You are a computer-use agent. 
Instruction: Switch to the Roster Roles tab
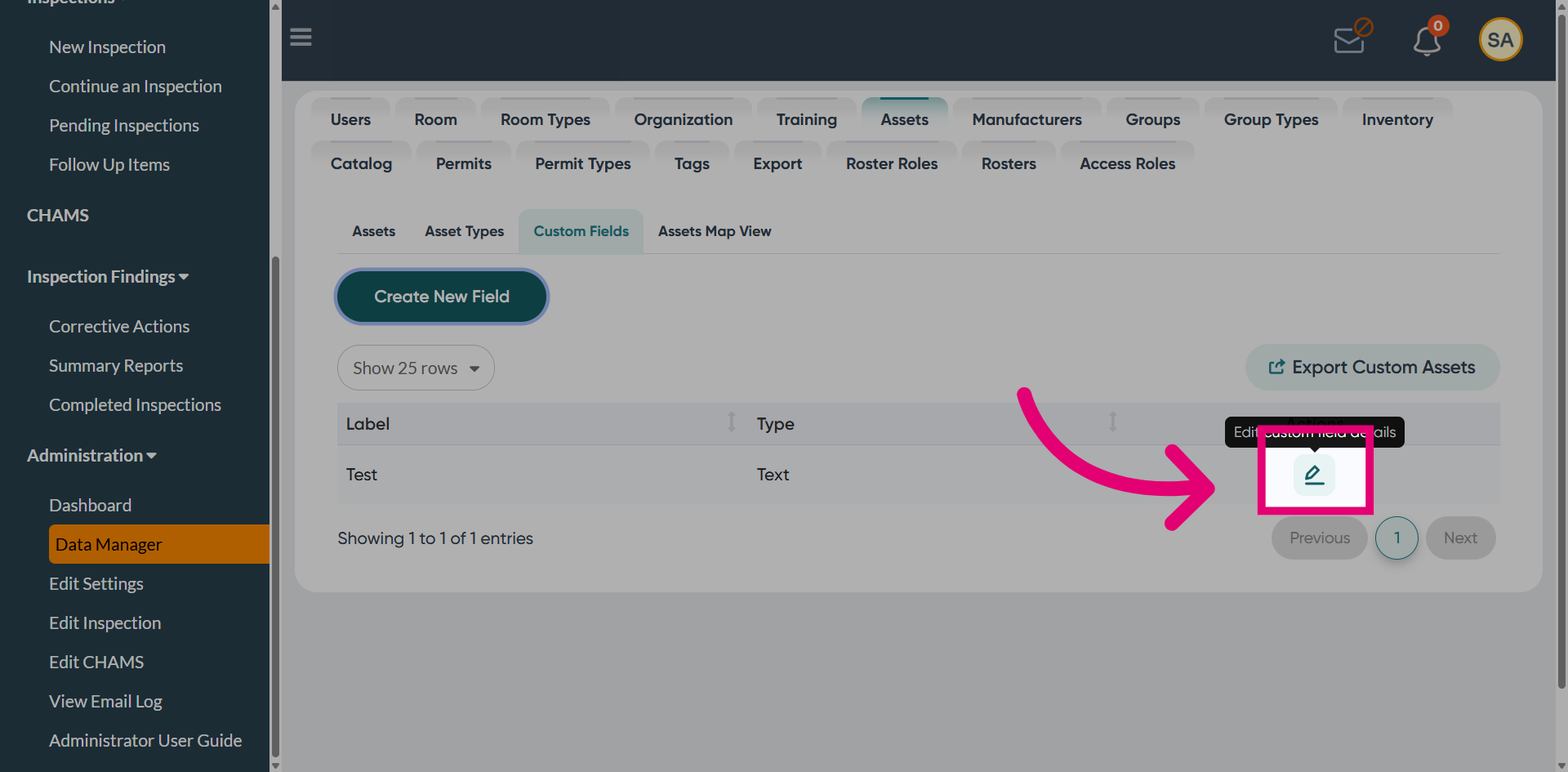pos(892,163)
